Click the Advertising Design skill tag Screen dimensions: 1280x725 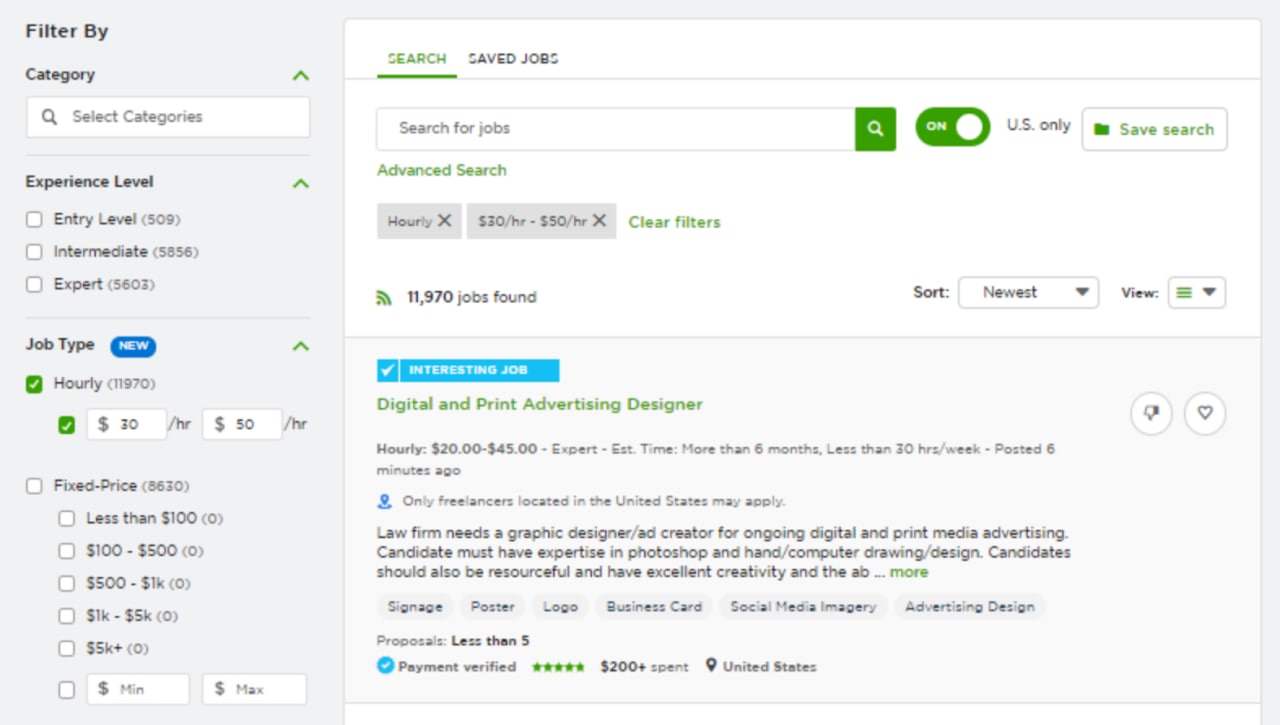tap(970, 607)
